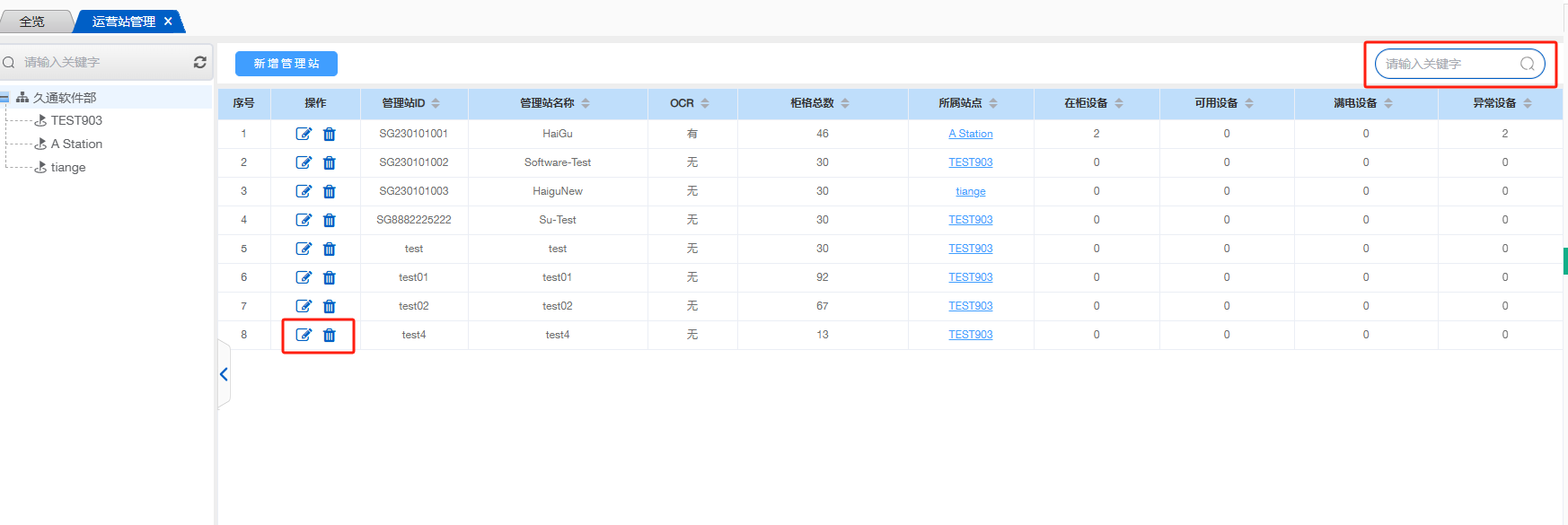
Task: Open TEST903 link in test01 row
Action: pos(971,277)
